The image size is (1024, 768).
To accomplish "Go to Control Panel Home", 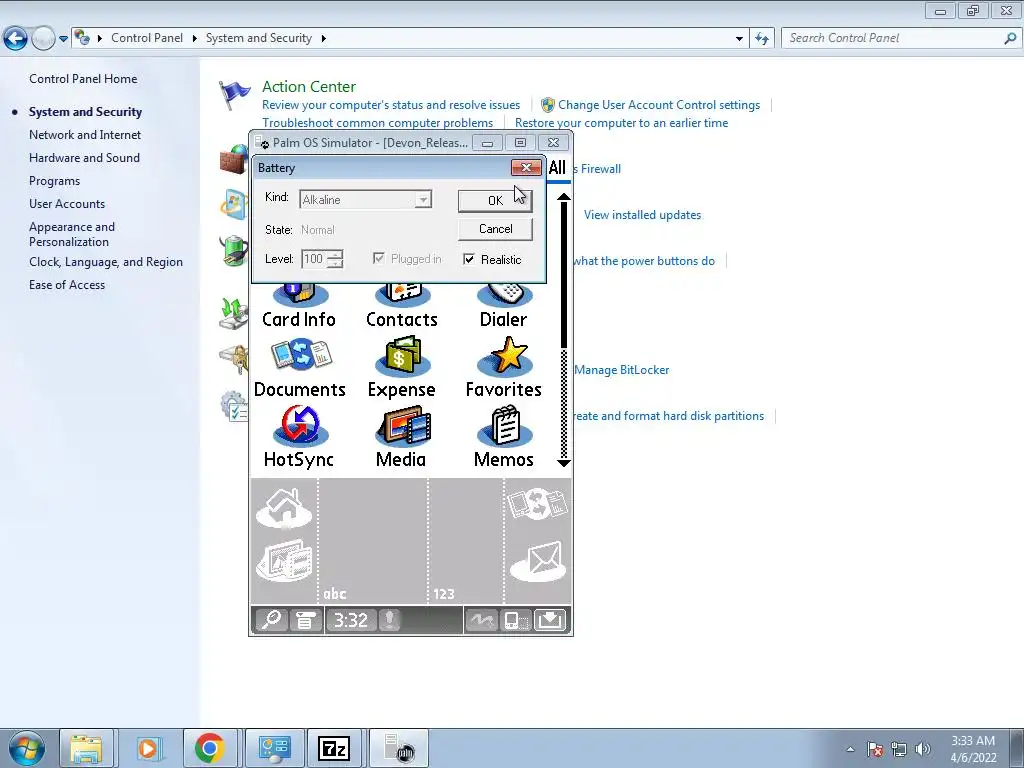I will point(83,79).
